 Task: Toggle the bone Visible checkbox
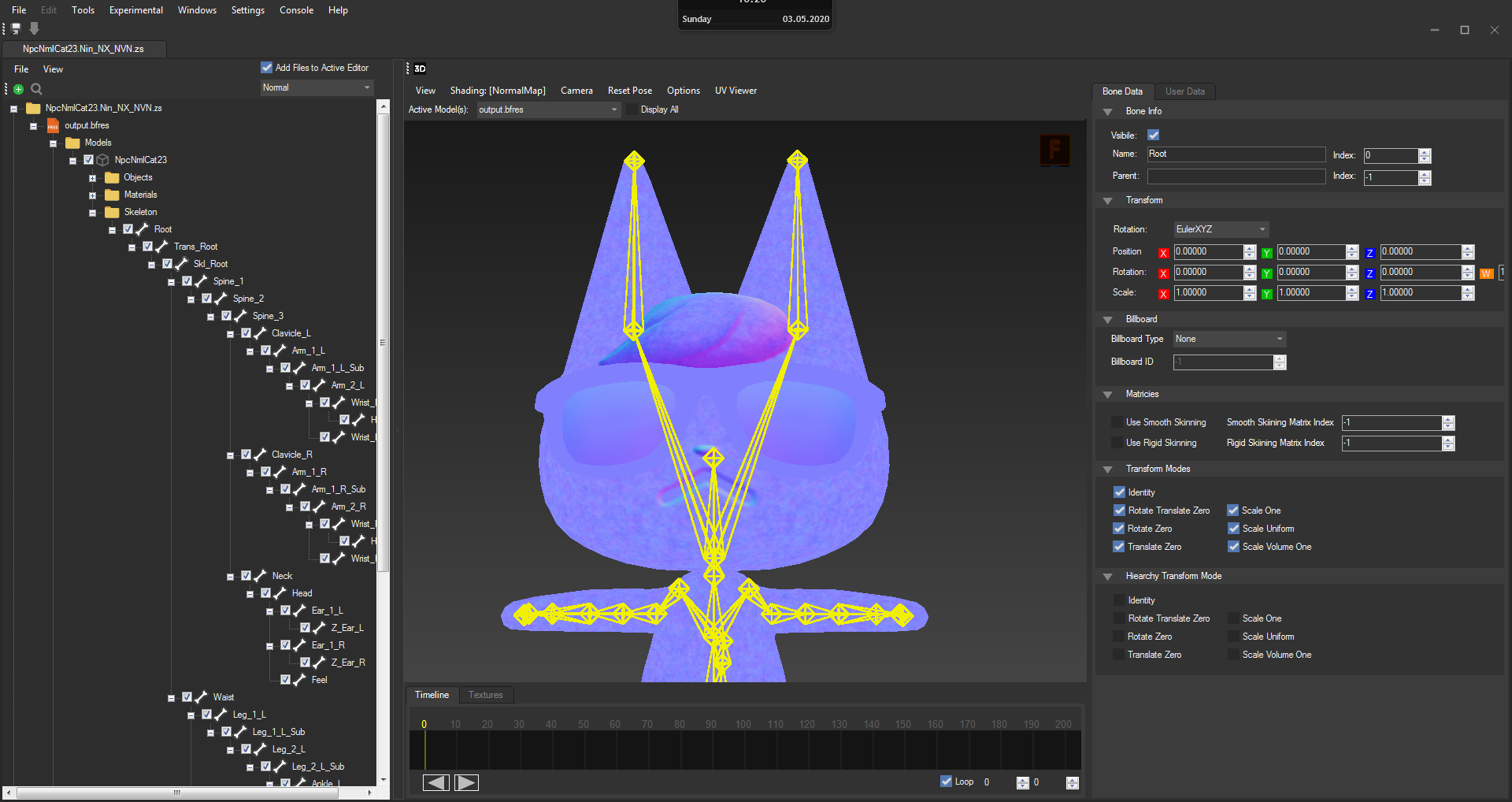coord(1154,135)
